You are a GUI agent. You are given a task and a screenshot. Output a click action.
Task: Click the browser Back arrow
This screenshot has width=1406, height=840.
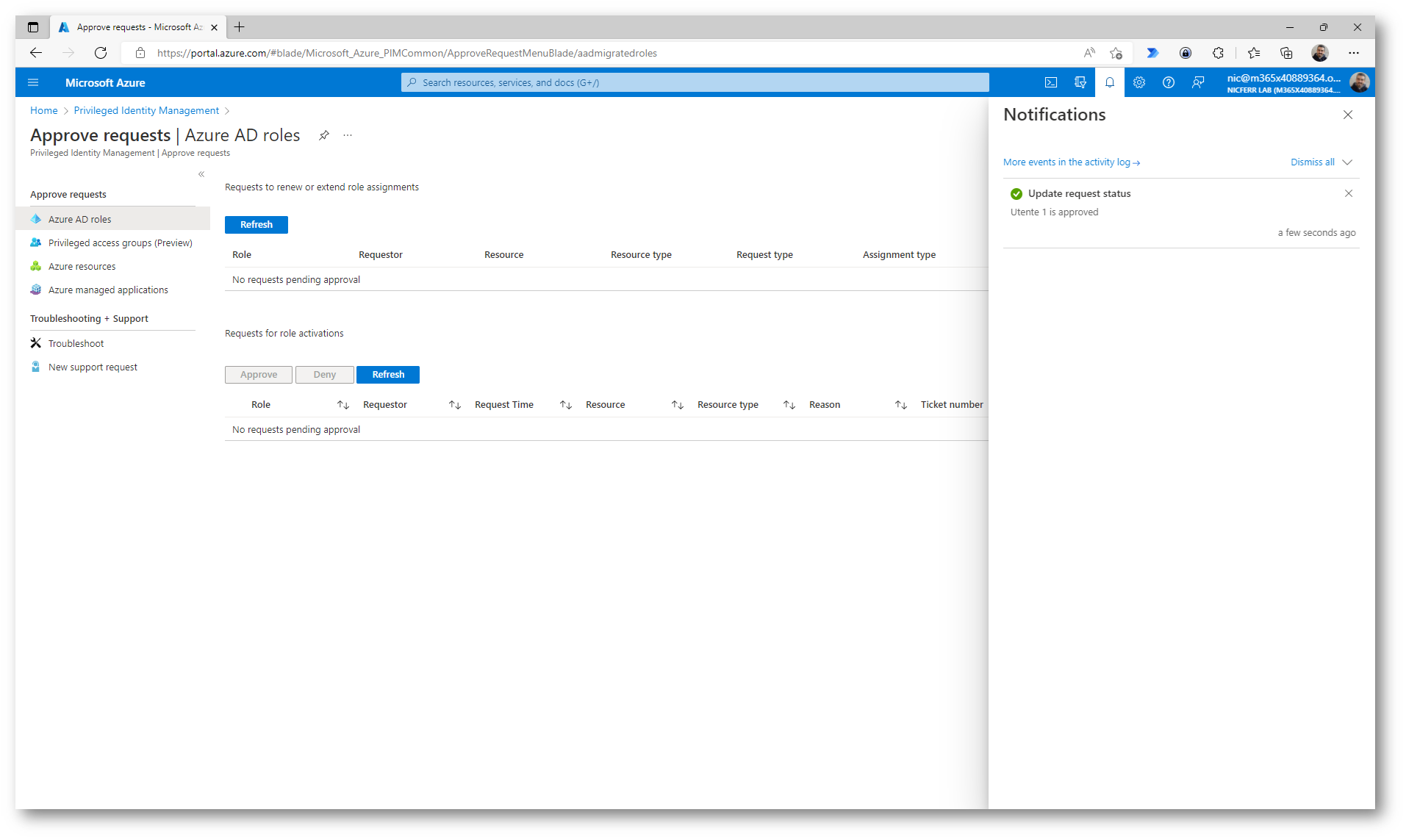tap(36, 53)
